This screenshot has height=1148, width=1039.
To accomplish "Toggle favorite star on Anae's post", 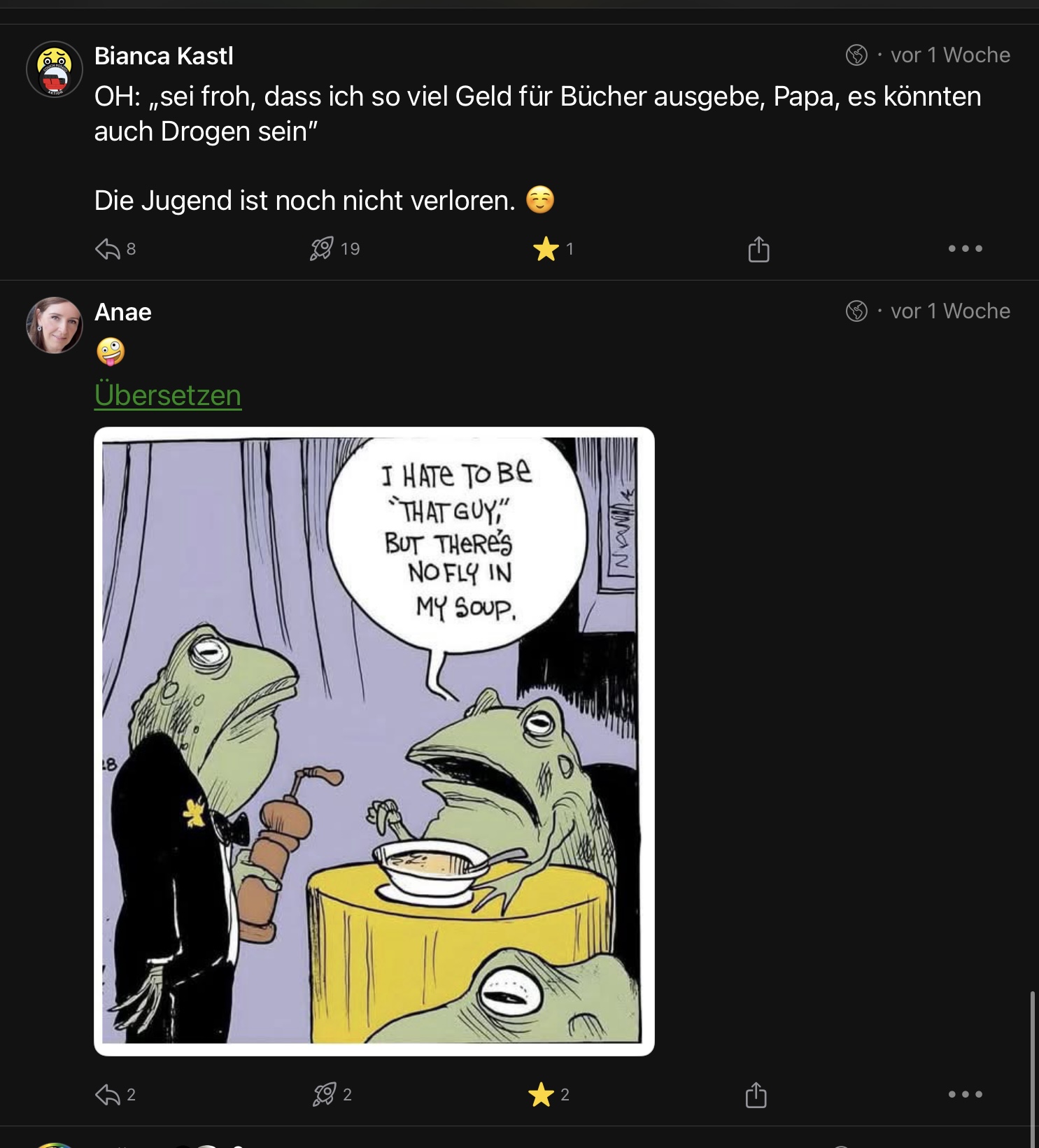I will [x=542, y=1095].
